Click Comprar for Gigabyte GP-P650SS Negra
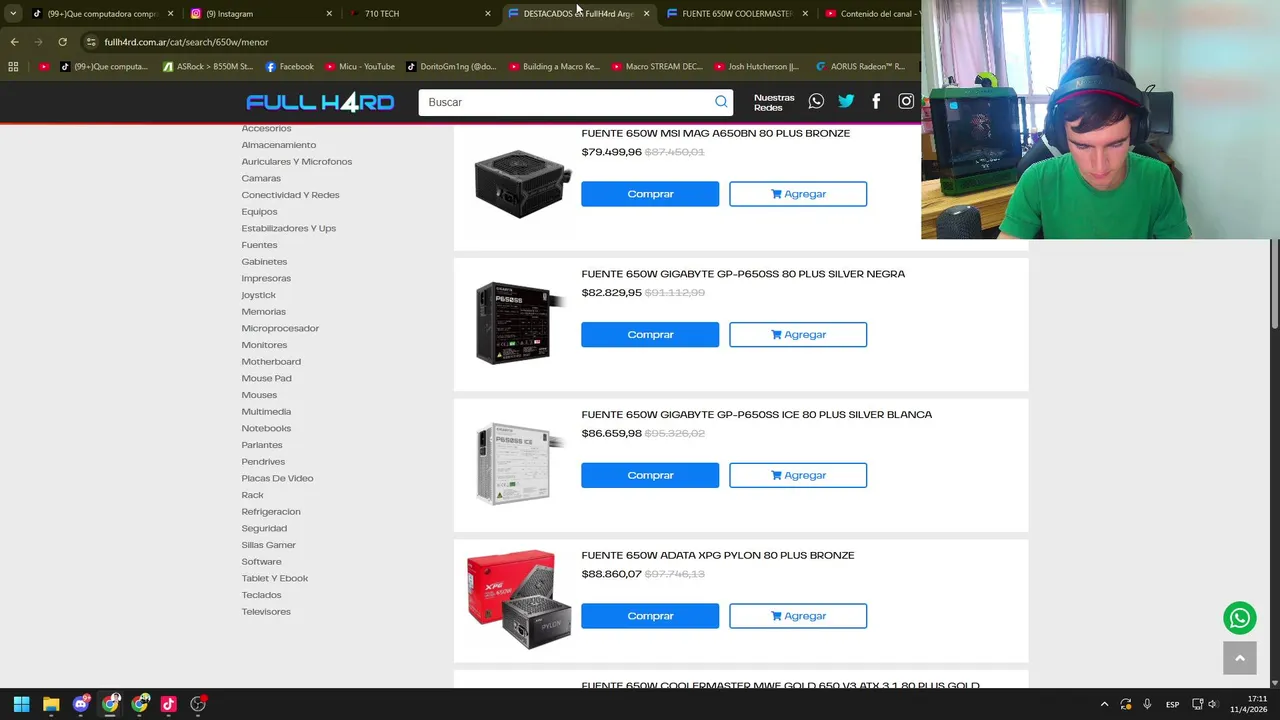The image size is (1280, 720). pyautogui.click(x=650, y=335)
